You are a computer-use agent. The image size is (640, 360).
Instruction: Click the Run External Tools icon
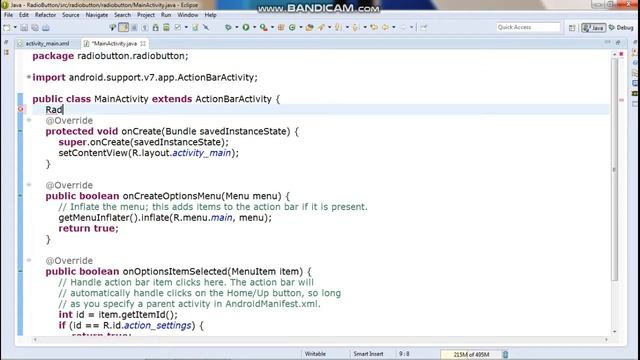[264, 27]
